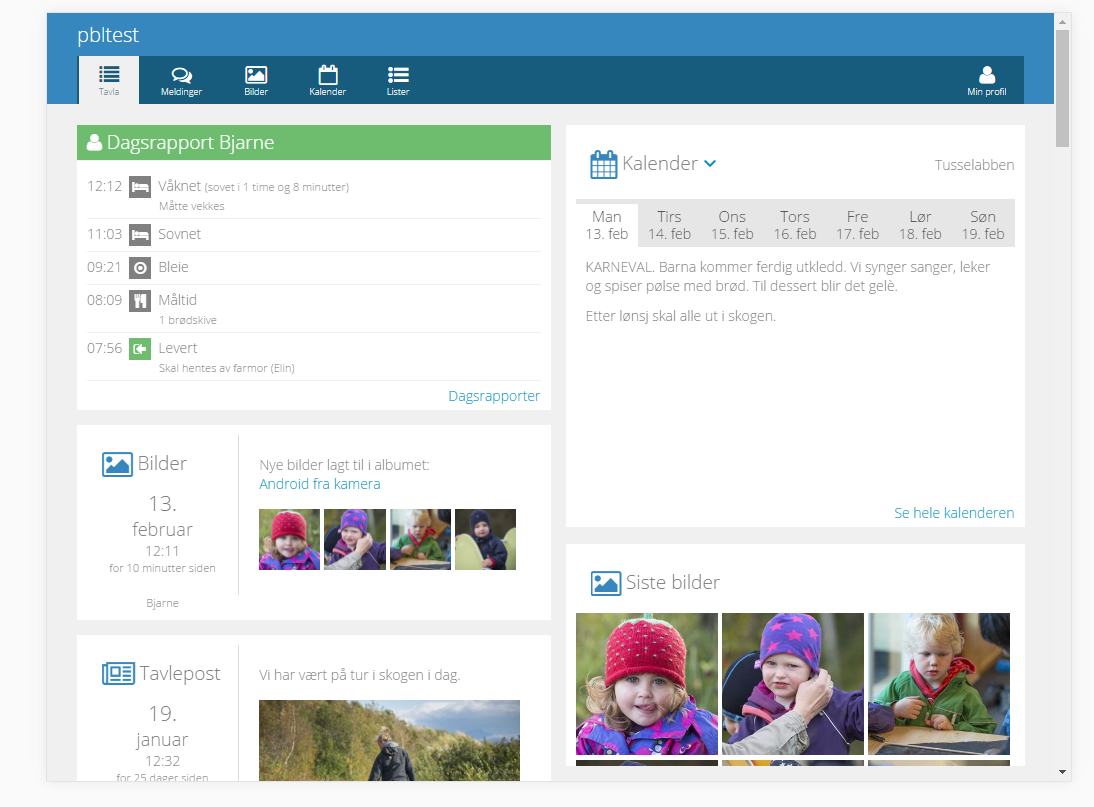Open the purple star hat album thumbnail
Screen dimensions: 1094x807
click(x=354, y=539)
